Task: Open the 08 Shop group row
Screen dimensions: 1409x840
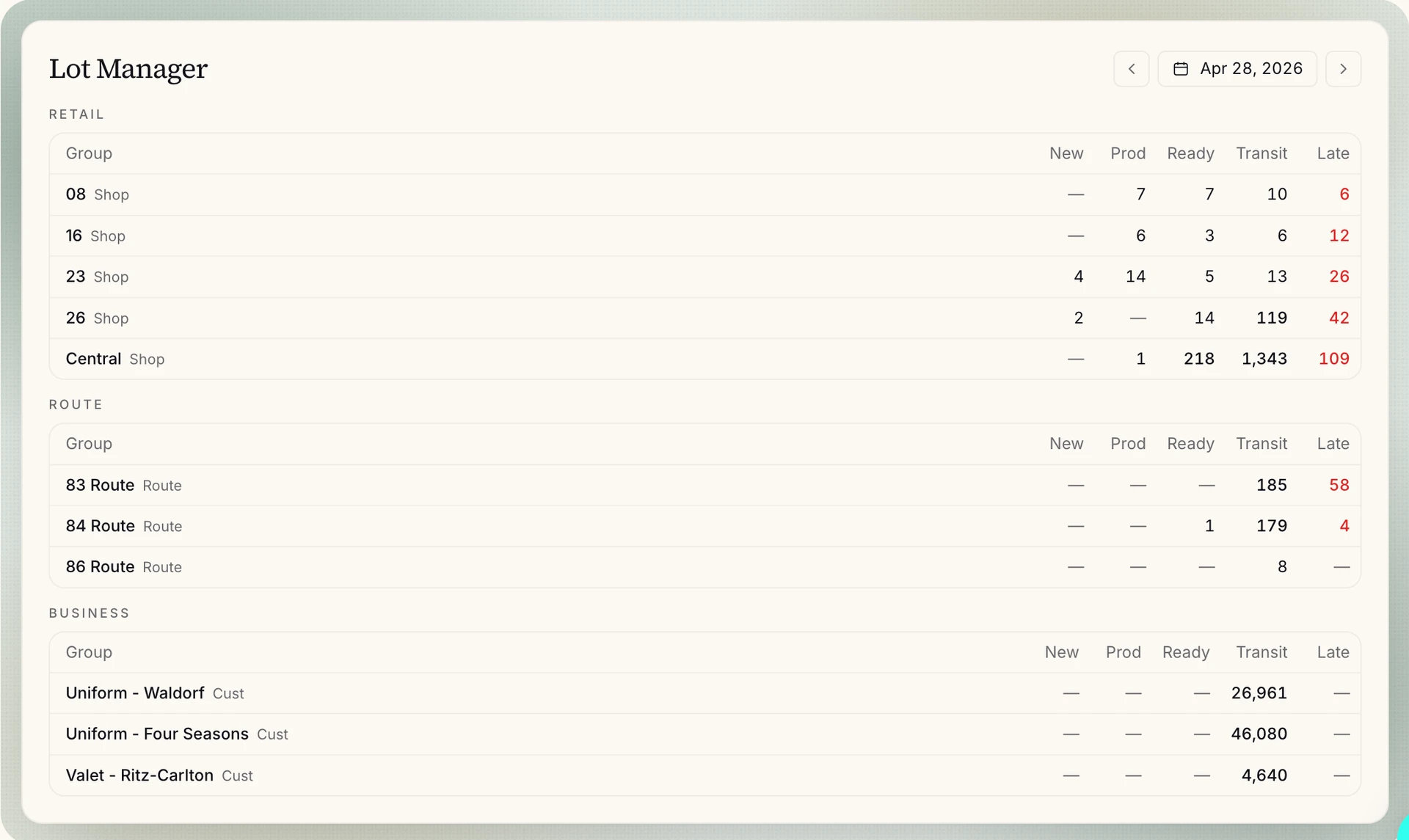Action: click(704, 194)
